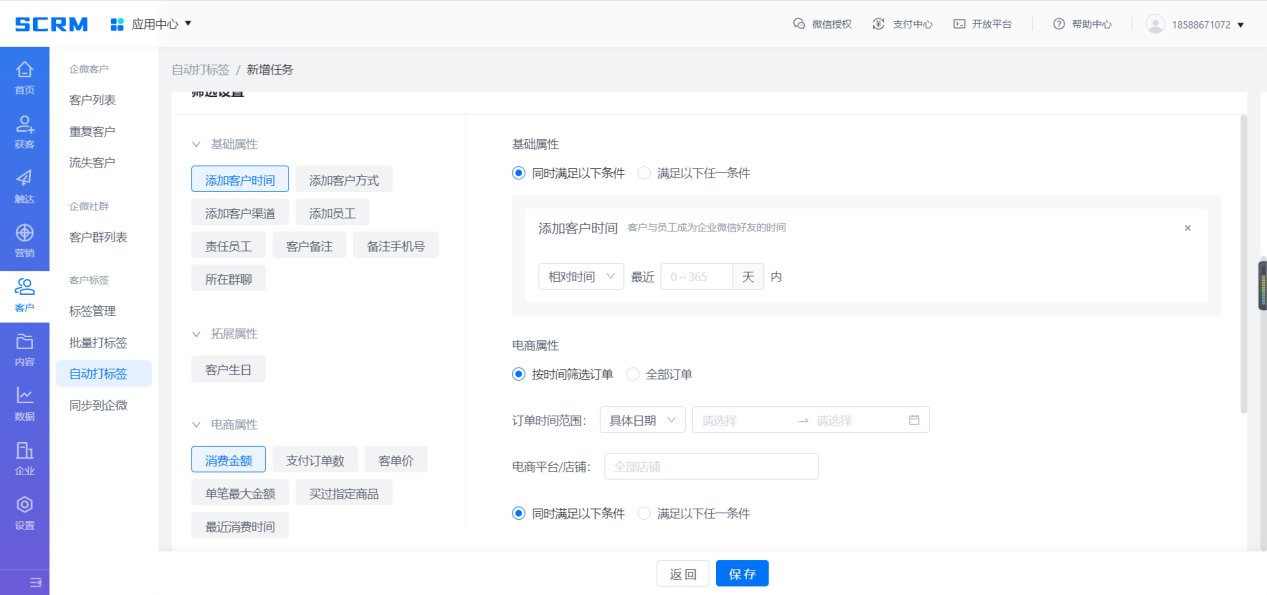Open the 触达 paper plane icon

click(24, 186)
